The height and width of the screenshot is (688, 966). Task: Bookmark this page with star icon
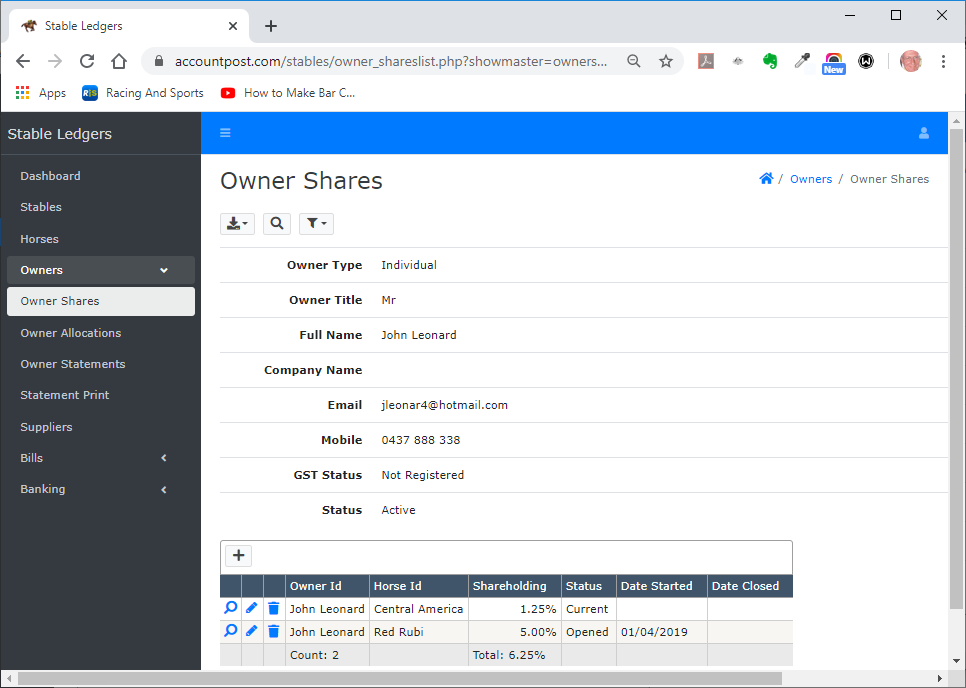665,61
